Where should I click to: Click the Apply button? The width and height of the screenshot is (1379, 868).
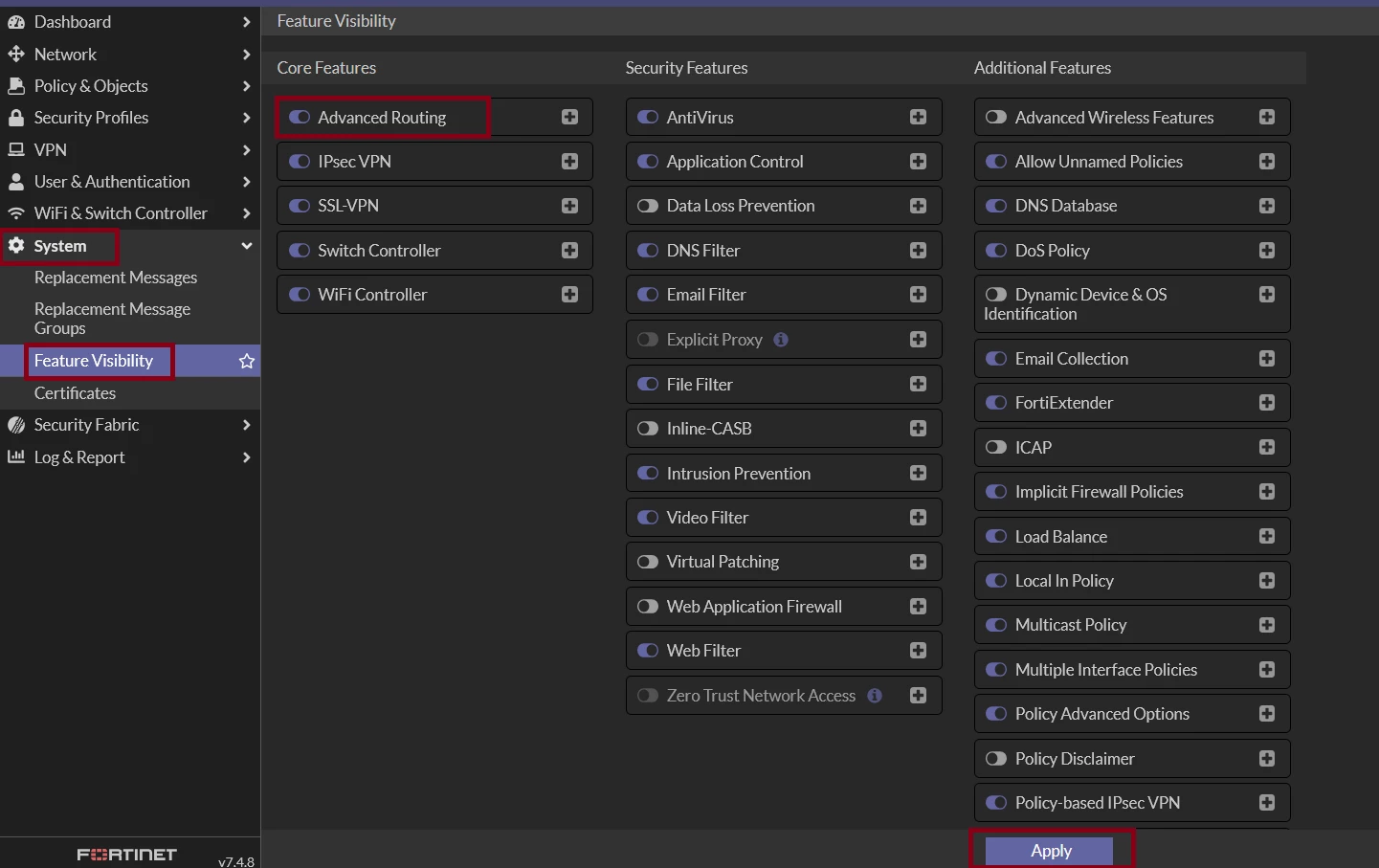1050,851
